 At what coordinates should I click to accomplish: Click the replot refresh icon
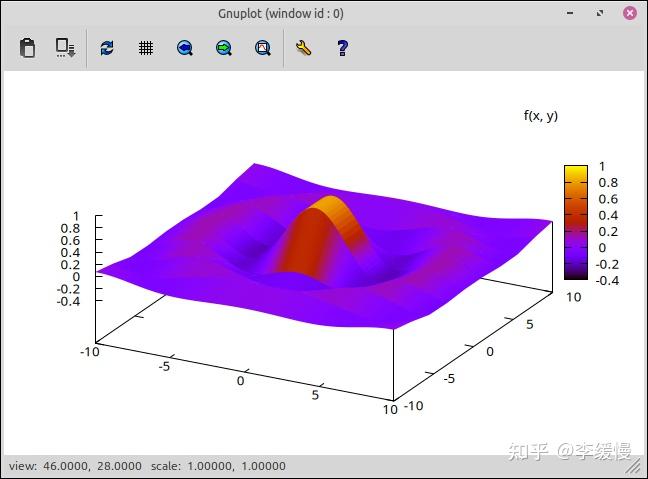(x=107, y=48)
